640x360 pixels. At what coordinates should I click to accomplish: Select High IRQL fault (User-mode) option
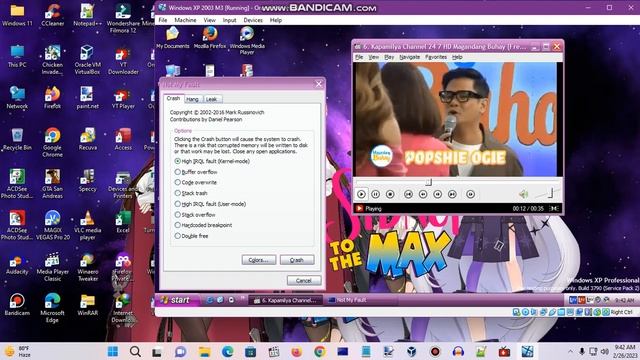point(210,204)
